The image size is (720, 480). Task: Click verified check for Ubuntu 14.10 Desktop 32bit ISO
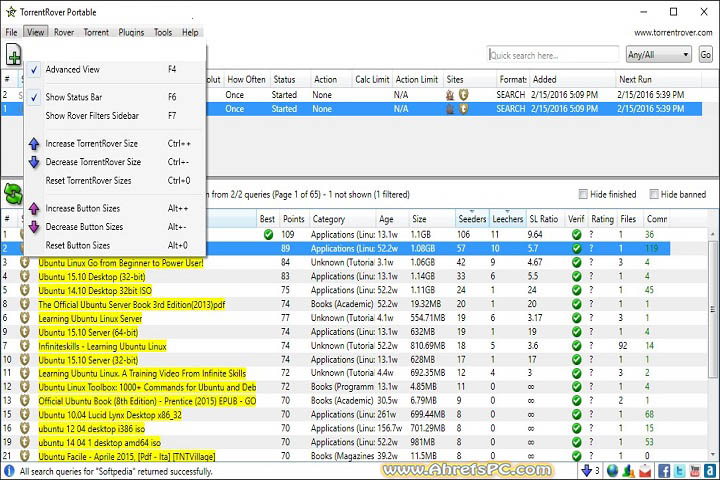577,290
